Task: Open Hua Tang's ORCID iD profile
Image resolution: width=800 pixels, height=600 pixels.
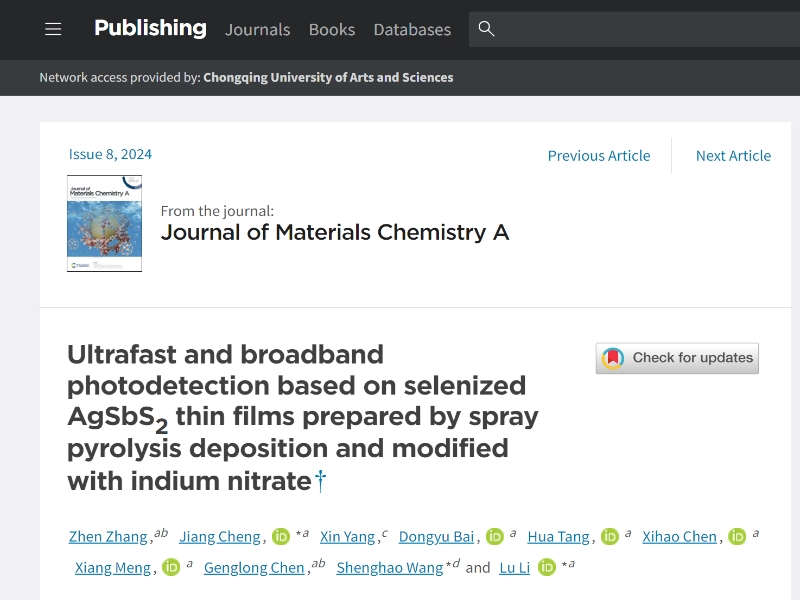Action: click(x=609, y=536)
